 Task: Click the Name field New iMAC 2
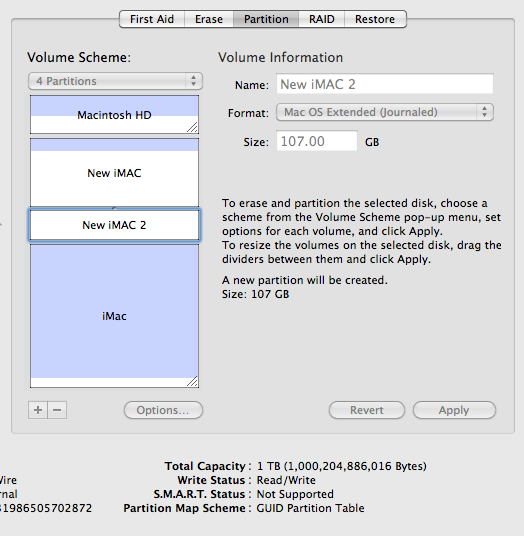click(385, 84)
